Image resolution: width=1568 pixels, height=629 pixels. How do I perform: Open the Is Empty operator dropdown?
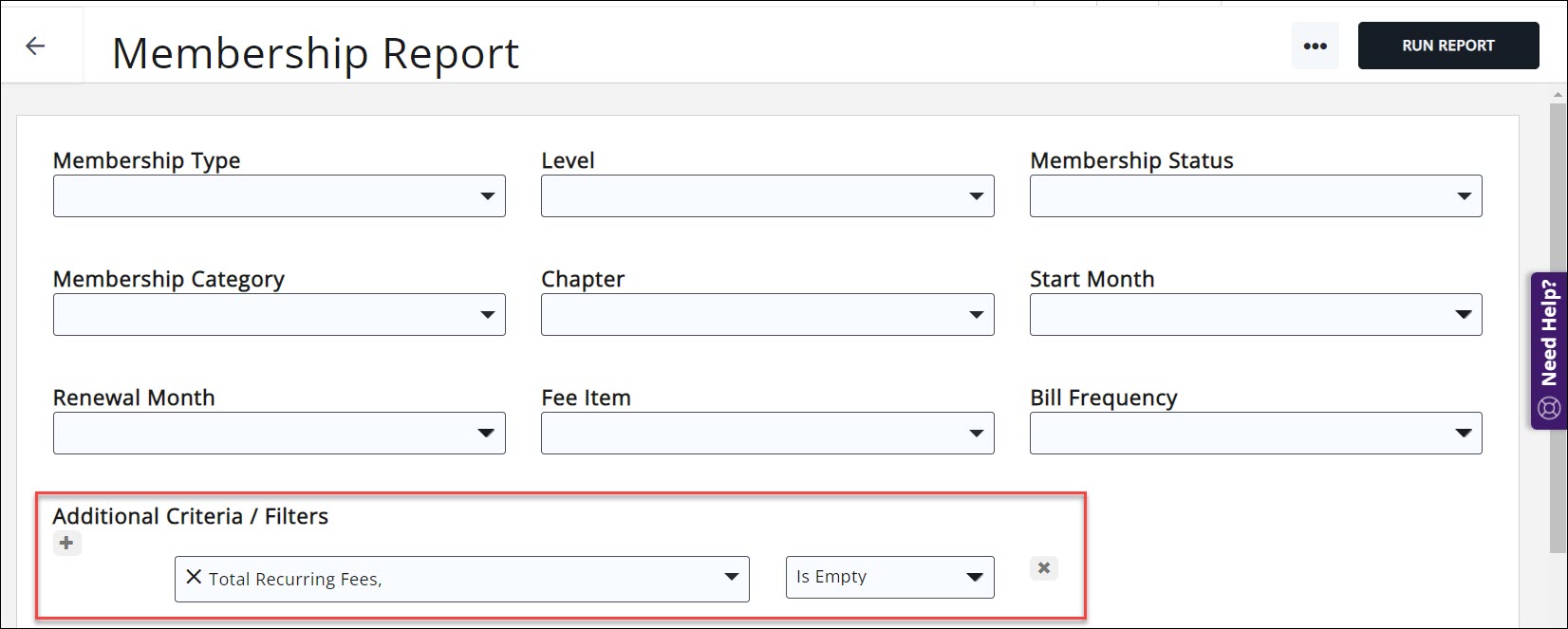pyautogui.click(x=889, y=578)
